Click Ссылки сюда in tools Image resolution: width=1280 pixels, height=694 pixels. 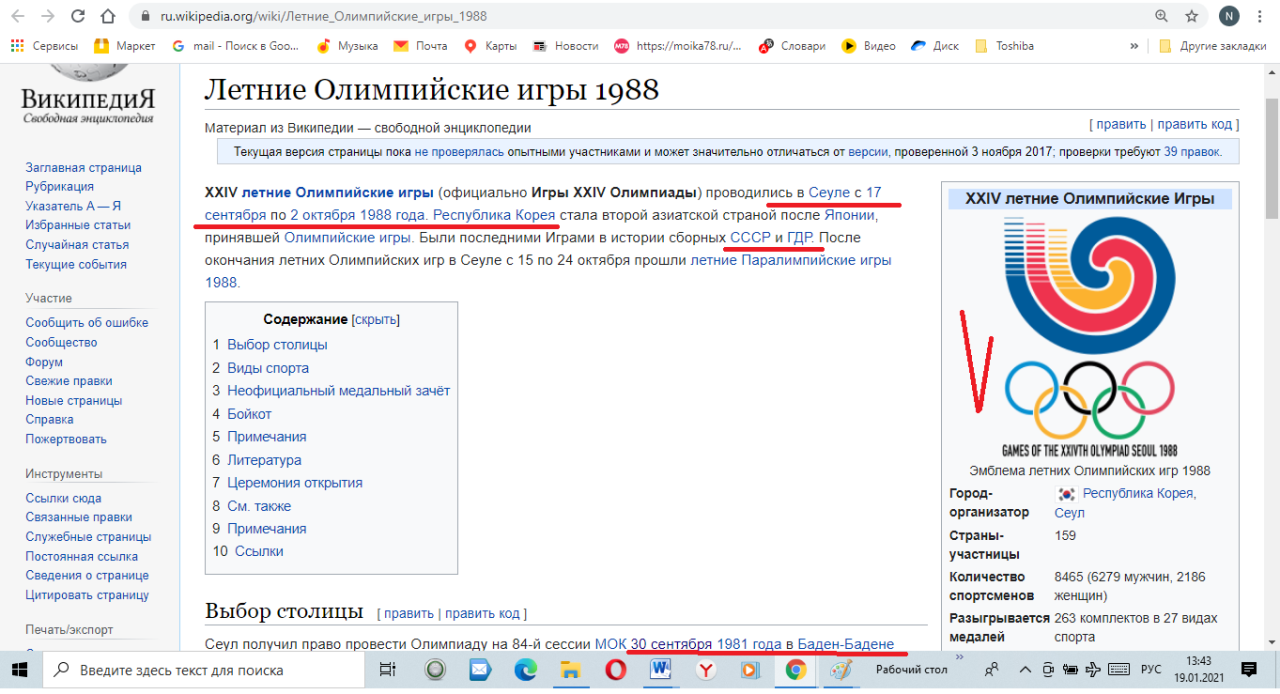tap(64, 498)
